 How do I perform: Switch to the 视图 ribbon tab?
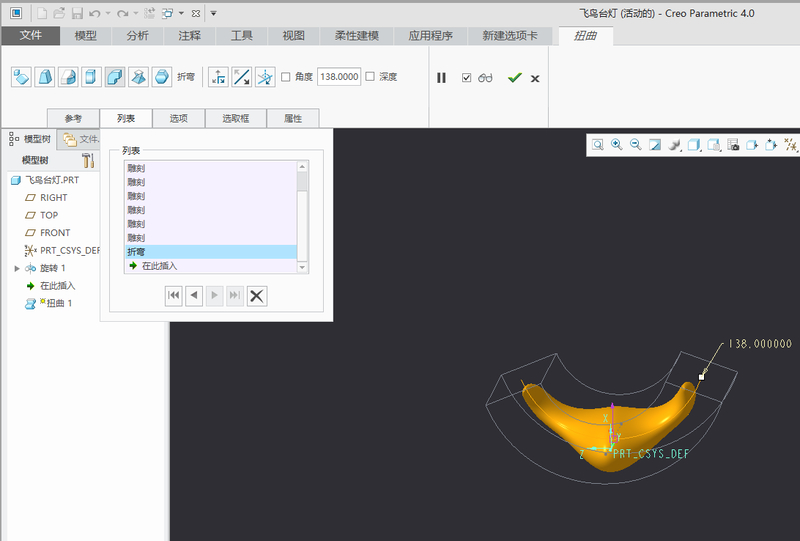coord(293,36)
